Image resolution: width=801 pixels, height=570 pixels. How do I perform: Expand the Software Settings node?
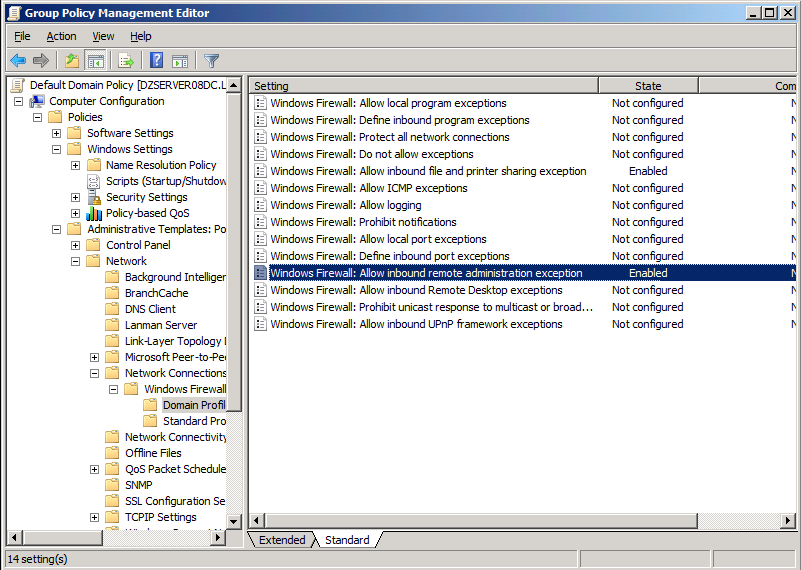click(56, 133)
